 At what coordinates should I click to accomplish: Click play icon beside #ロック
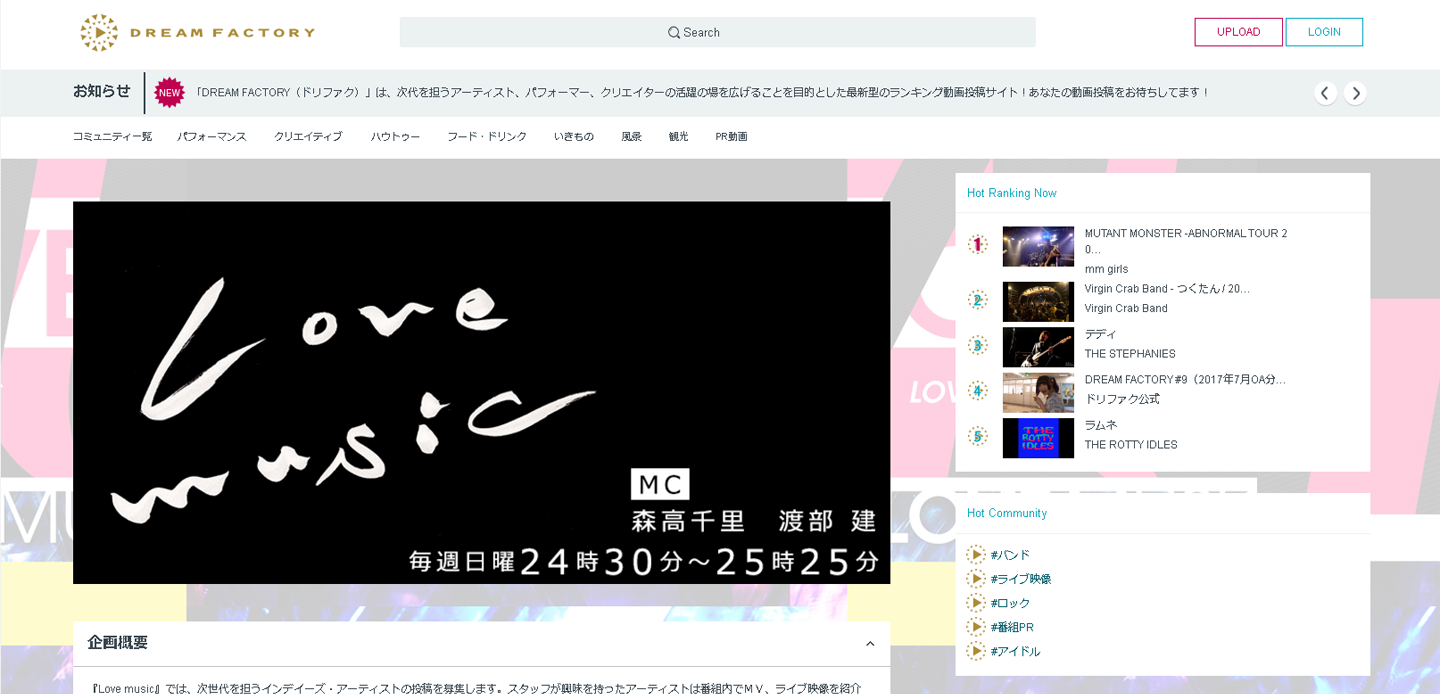point(976,602)
